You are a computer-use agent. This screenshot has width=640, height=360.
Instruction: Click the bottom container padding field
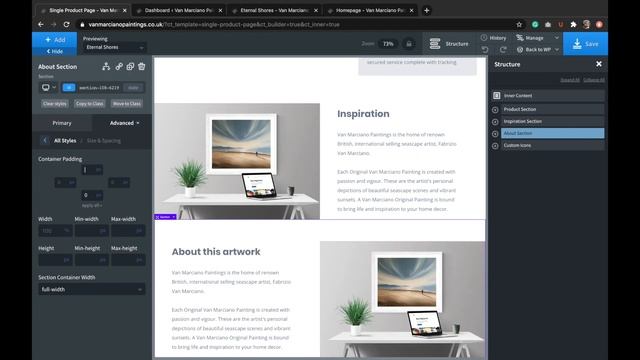92,195
